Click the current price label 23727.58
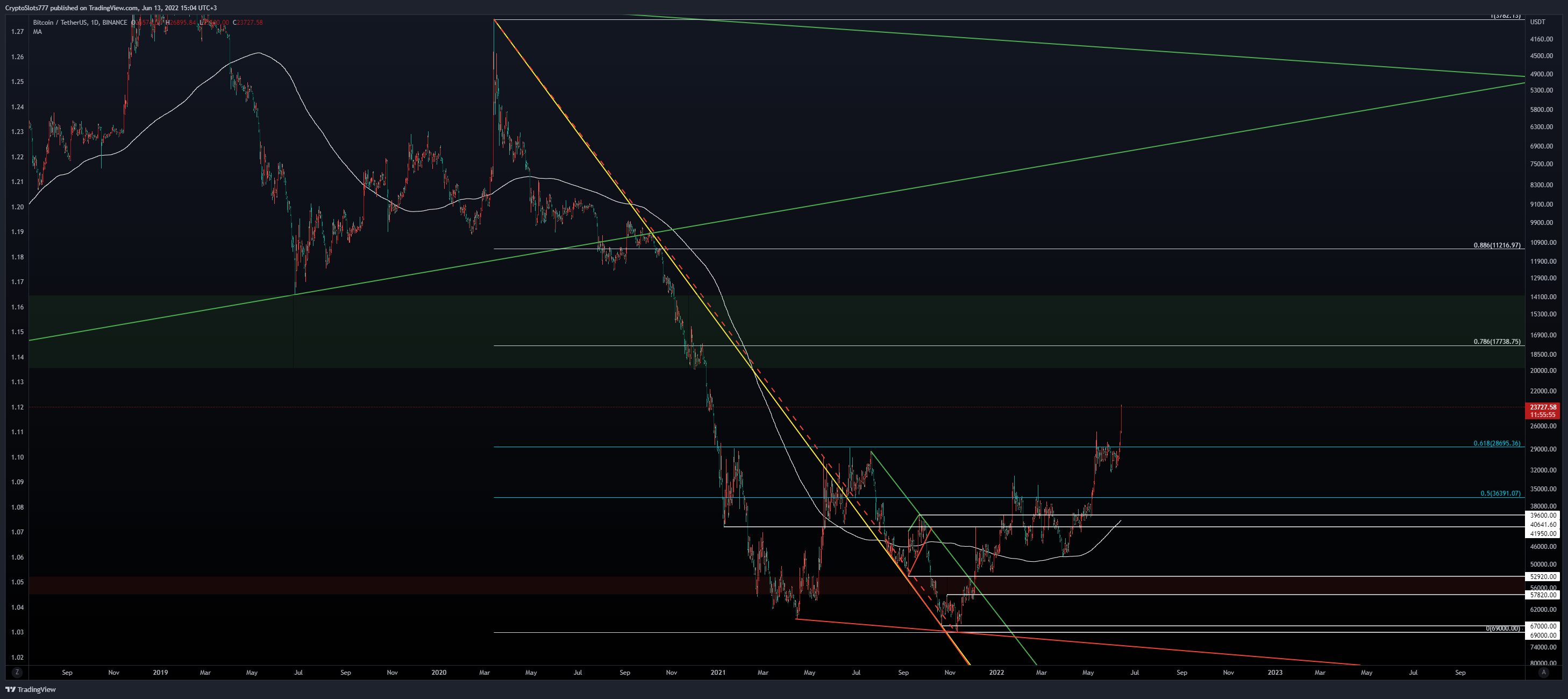Screen dimensions: 1568x699 (x=1543, y=407)
